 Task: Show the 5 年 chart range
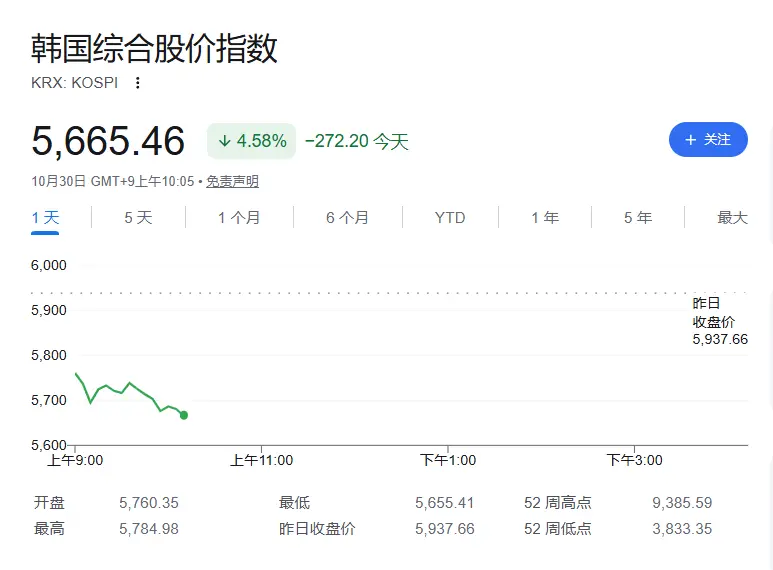637,217
